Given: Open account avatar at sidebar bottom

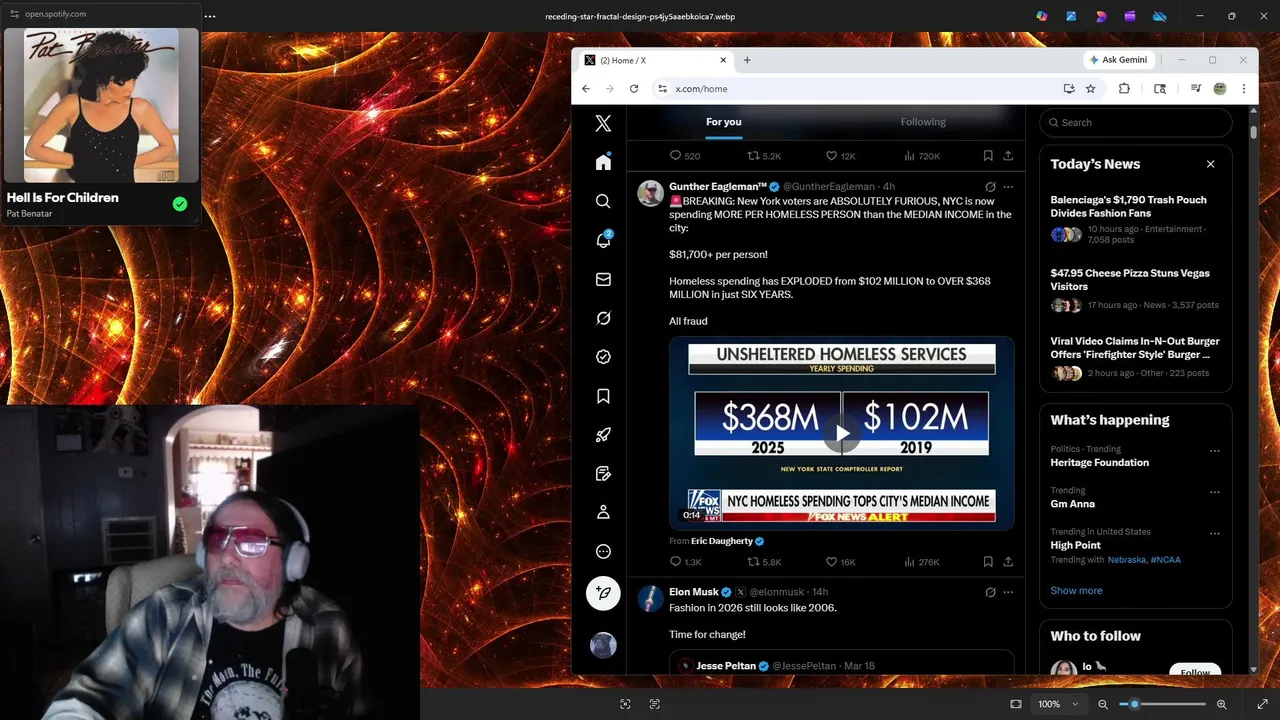Looking at the screenshot, I should (x=603, y=645).
